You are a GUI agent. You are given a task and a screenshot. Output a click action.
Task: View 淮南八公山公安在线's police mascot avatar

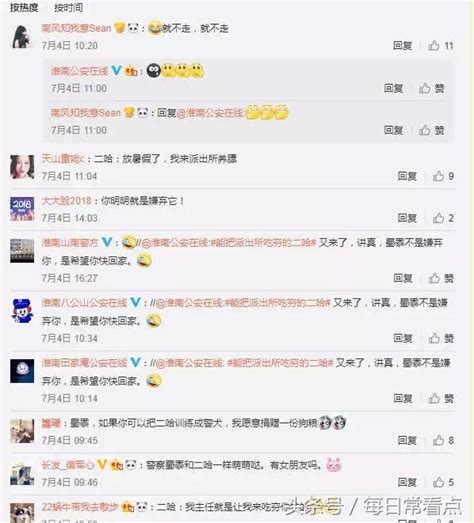pyautogui.click(x=22, y=311)
